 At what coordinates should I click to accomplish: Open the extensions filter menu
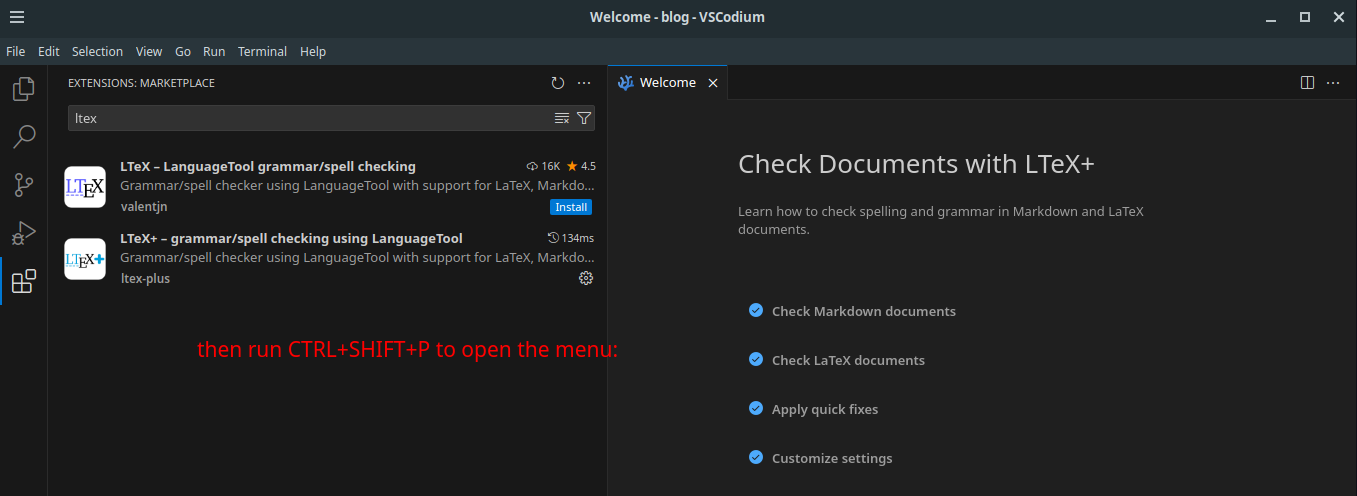[x=584, y=118]
